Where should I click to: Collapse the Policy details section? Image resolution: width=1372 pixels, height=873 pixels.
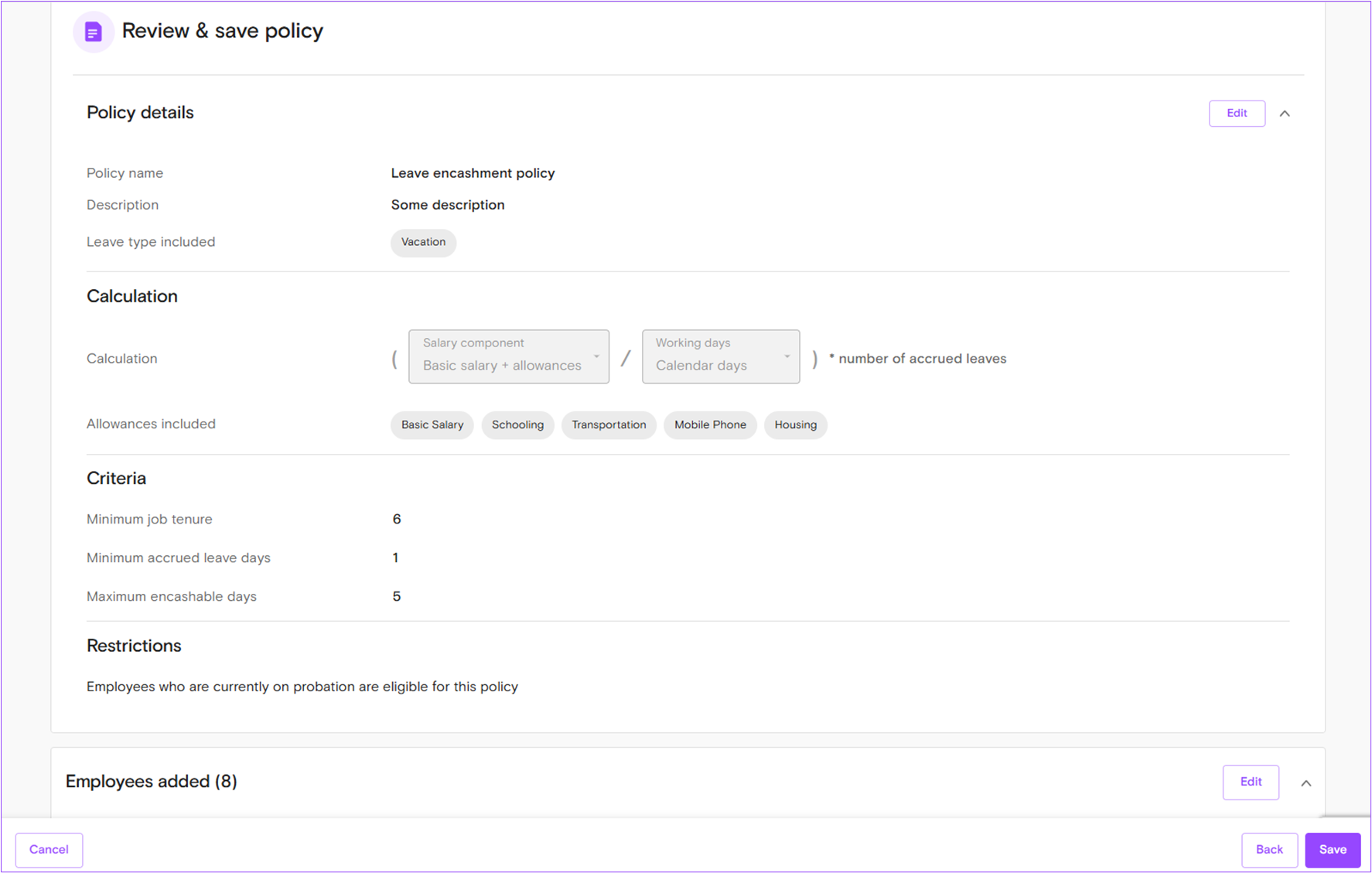pyautogui.click(x=1285, y=114)
